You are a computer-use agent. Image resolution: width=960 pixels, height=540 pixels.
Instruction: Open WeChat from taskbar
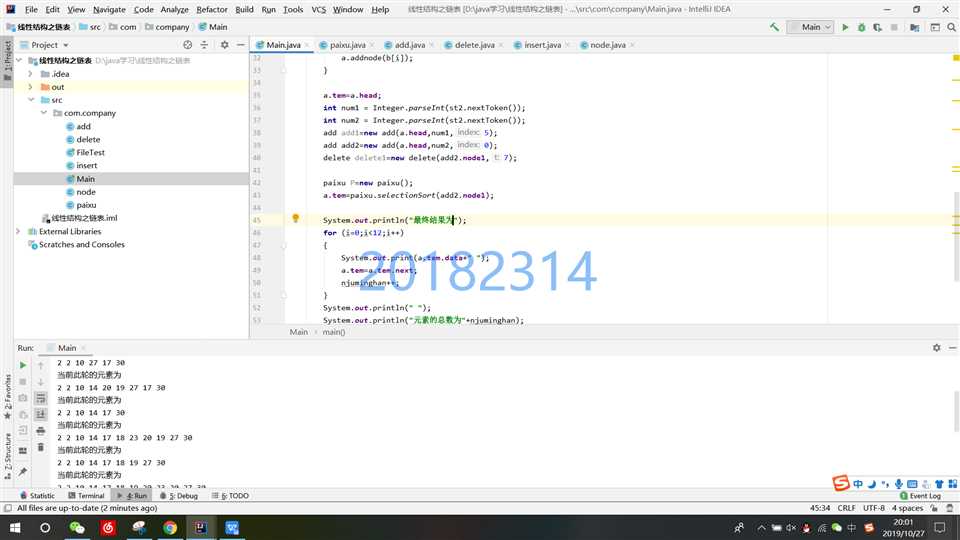pyautogui.click(x=77, y=528)
